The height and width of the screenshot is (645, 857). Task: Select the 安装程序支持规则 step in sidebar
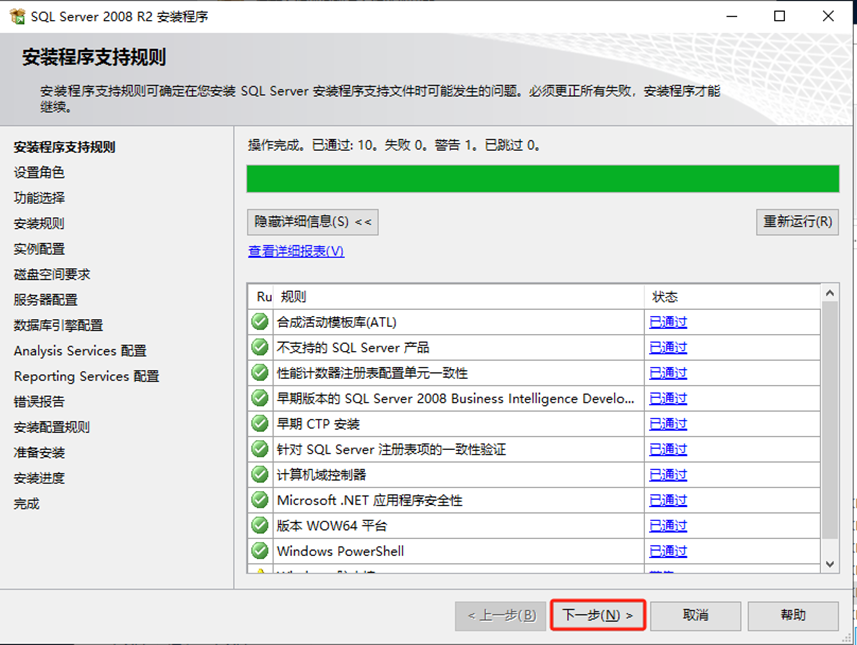(64, 147)
